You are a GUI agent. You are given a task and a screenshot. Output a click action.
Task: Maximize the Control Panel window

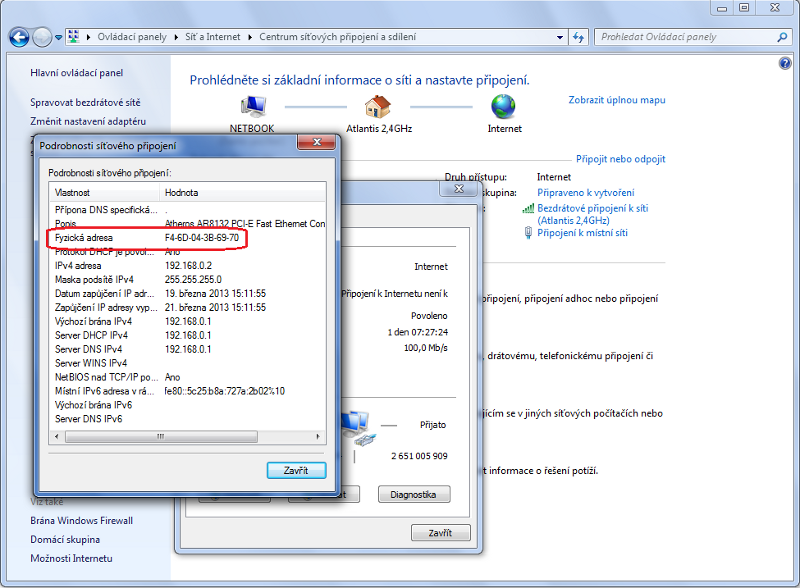744,8
